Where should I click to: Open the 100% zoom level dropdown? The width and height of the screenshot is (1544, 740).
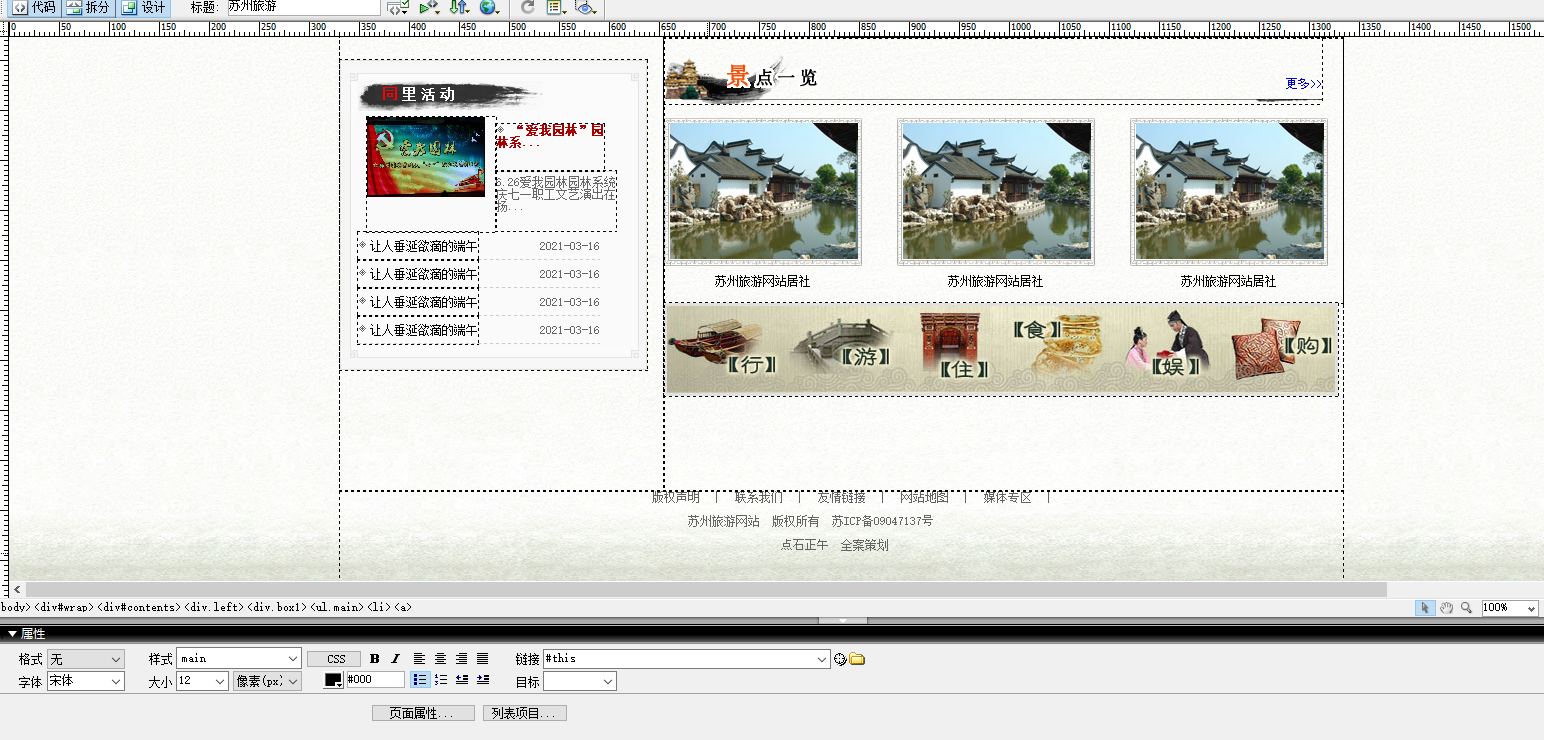[1510, 608]
